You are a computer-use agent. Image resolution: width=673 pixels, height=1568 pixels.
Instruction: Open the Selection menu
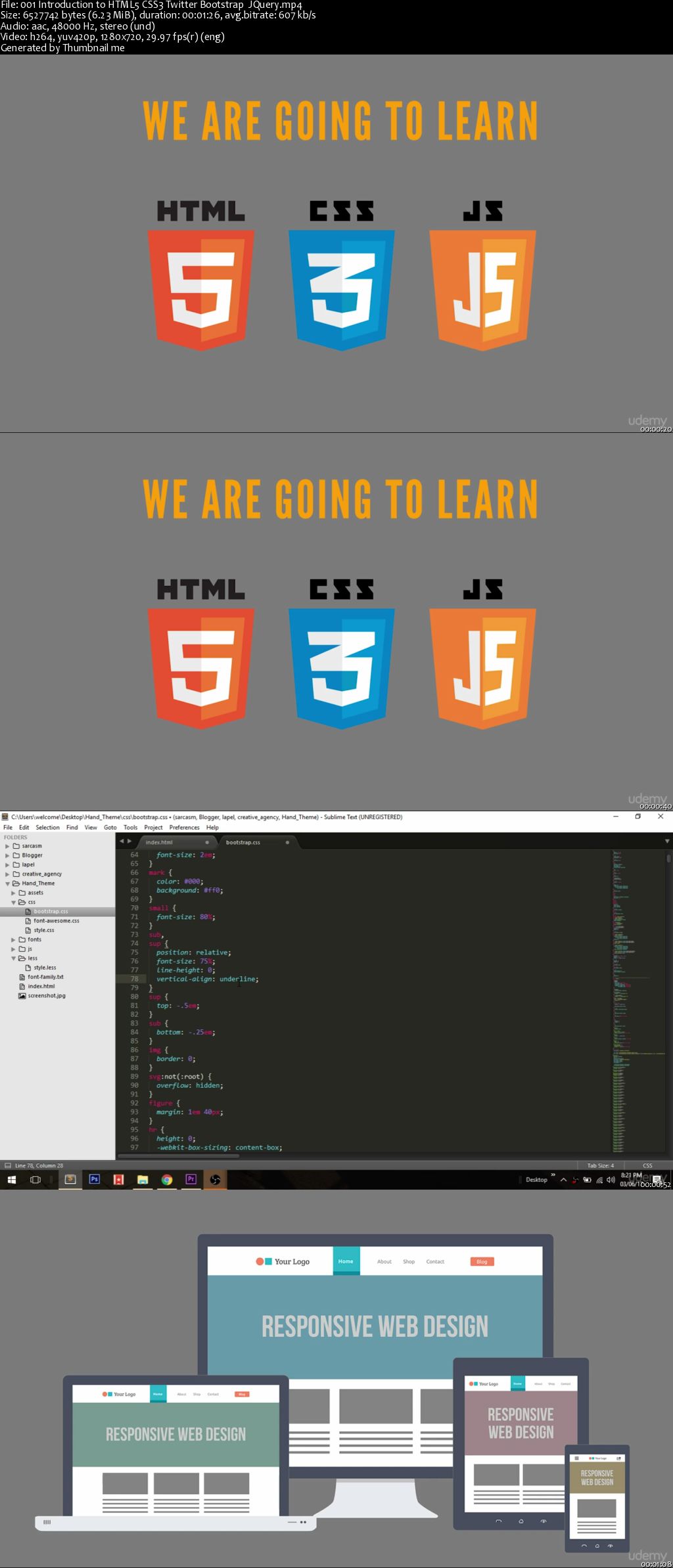tap(47, 827)
